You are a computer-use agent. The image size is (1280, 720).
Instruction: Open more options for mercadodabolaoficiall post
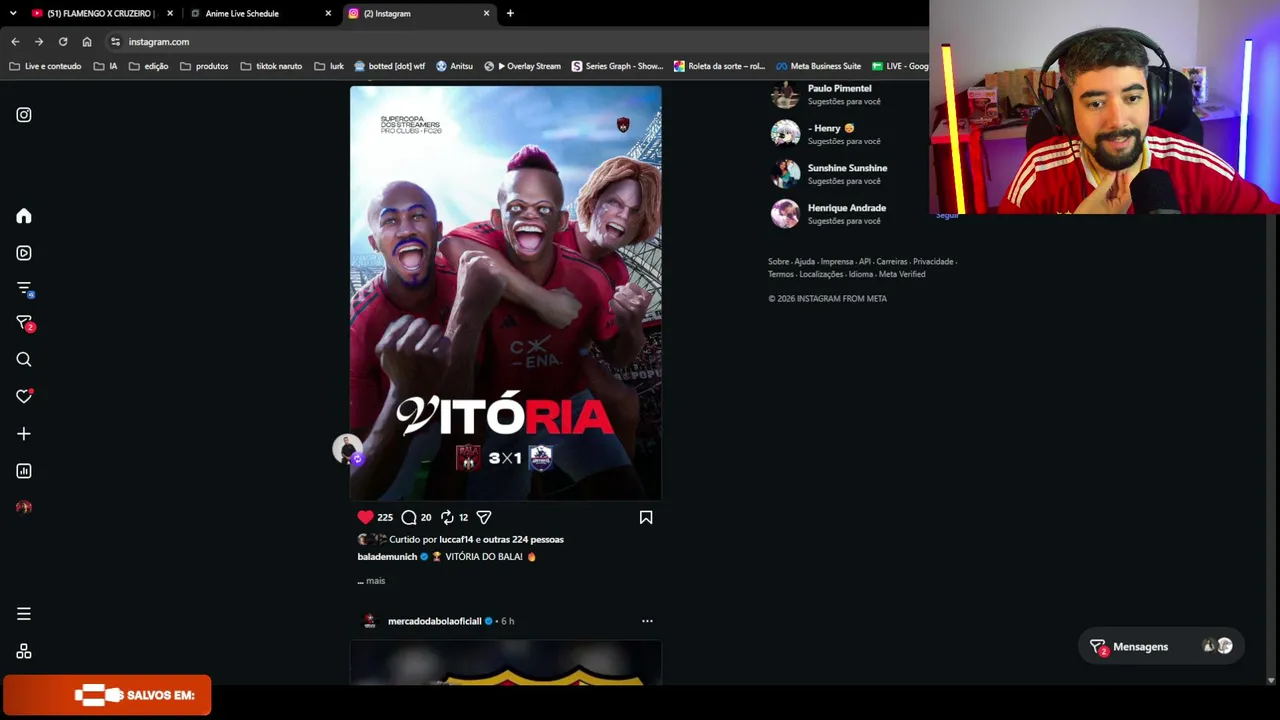point(647,621)
